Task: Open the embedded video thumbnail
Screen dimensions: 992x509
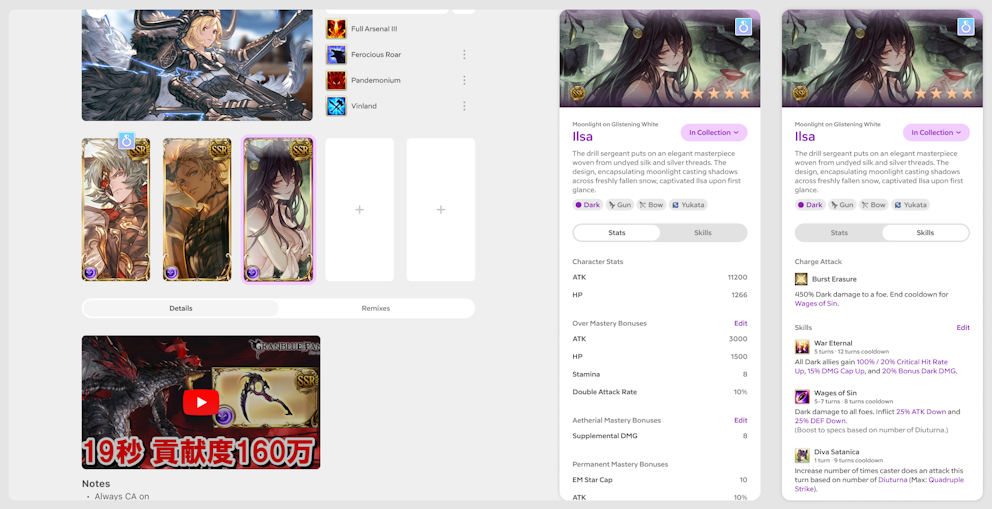Action: 201,402
